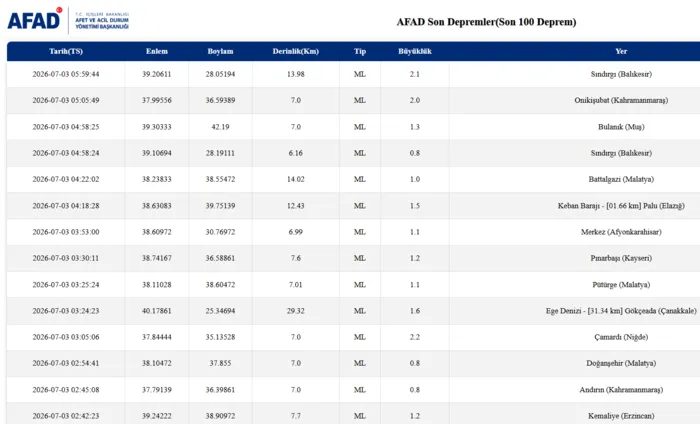
Task: Select the page title 'AFAD Son Depremler(Son 100 Deprem)'
Action: click(486, 22)
